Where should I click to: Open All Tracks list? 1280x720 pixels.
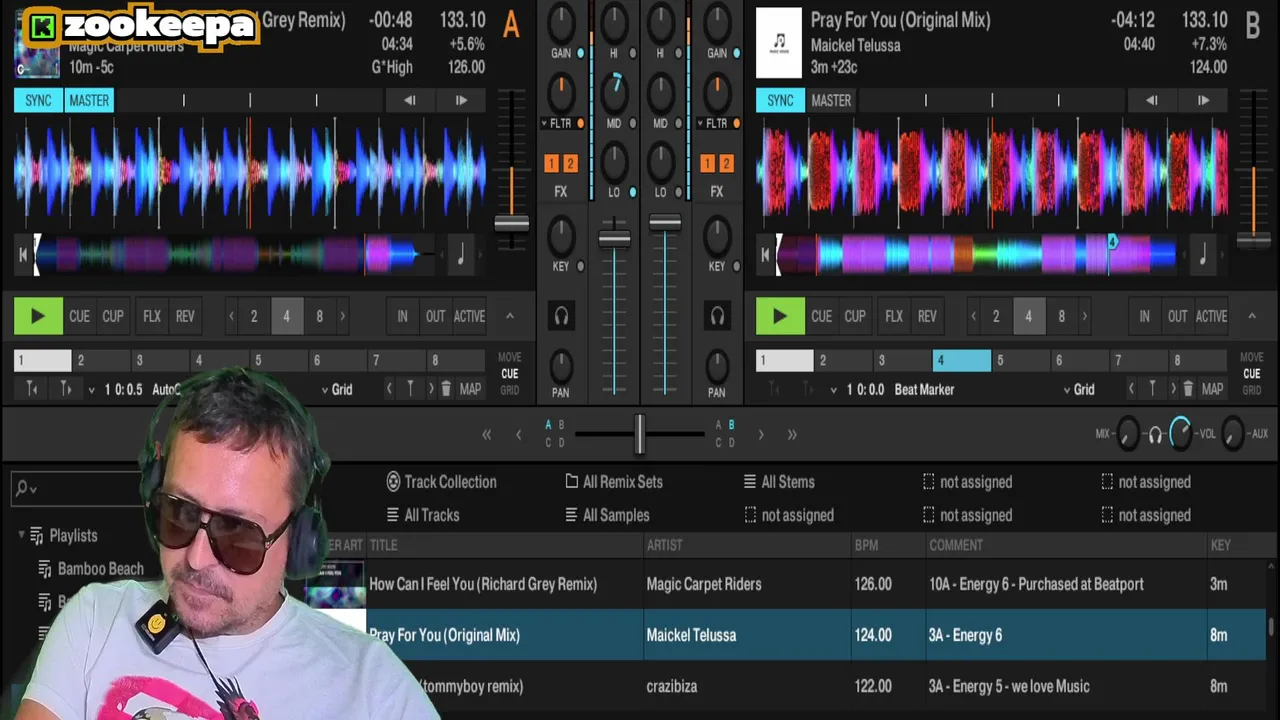[x=423, y=515]
